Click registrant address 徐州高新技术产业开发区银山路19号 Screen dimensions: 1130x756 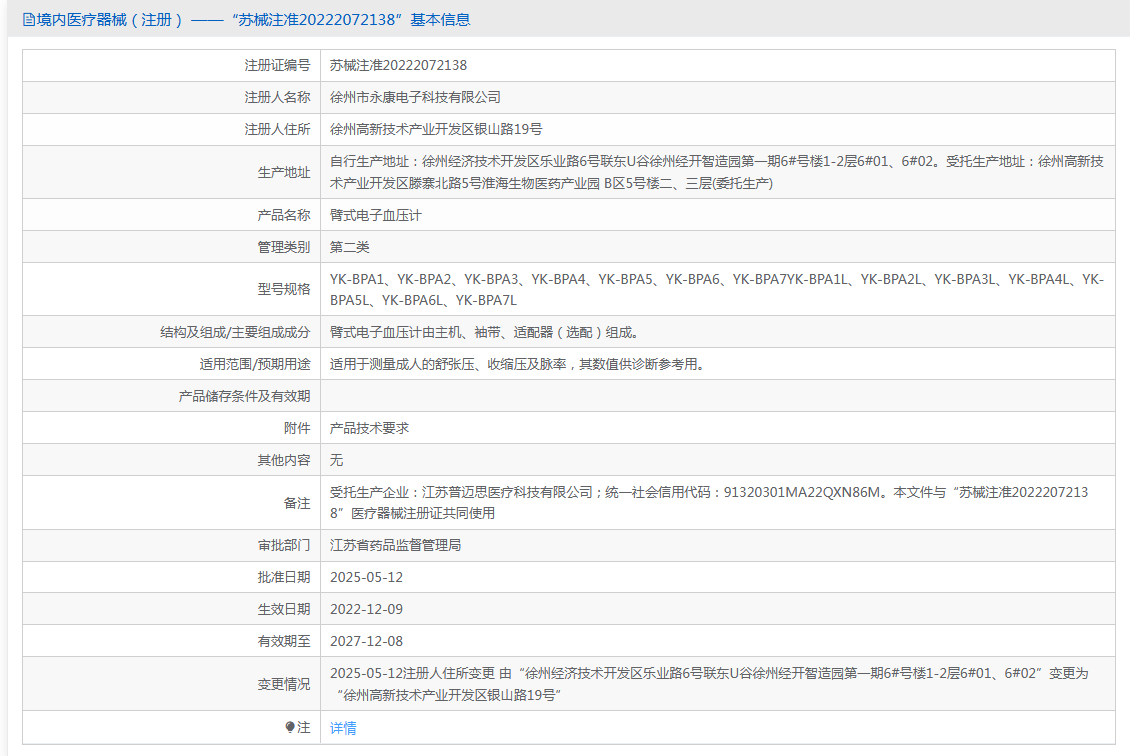pyautogui.click(x=436, y=129)
